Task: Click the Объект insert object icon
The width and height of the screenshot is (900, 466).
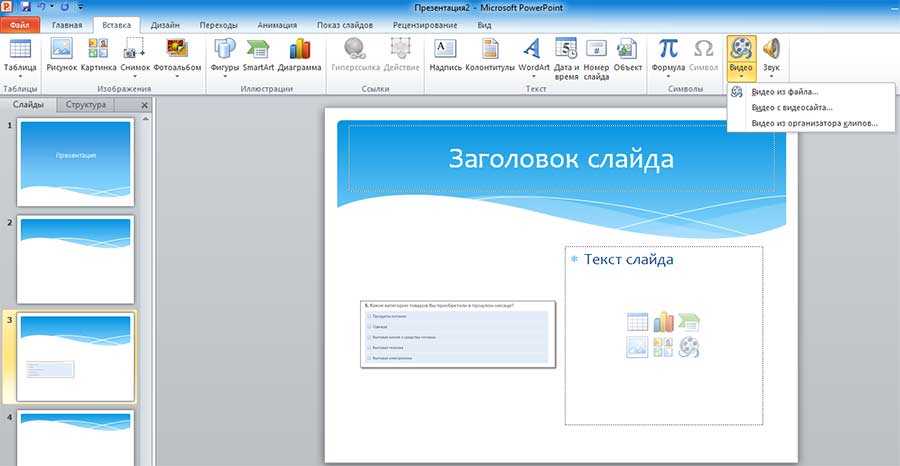Action: (x=627, y=48)
